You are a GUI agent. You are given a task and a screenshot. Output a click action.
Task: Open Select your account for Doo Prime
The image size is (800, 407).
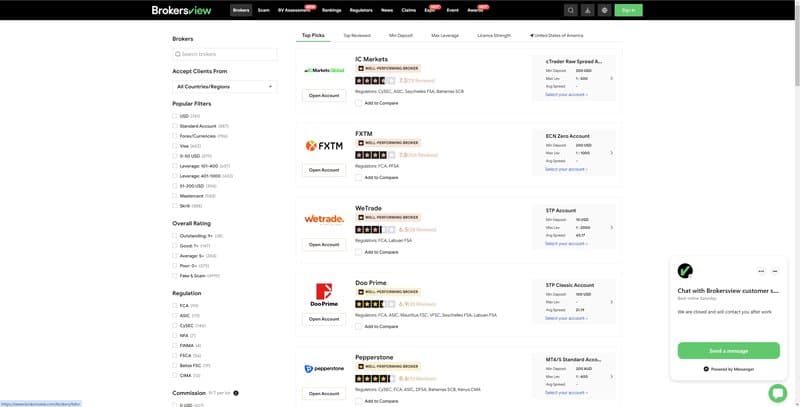pyautogui.click(x=566, y=318)
